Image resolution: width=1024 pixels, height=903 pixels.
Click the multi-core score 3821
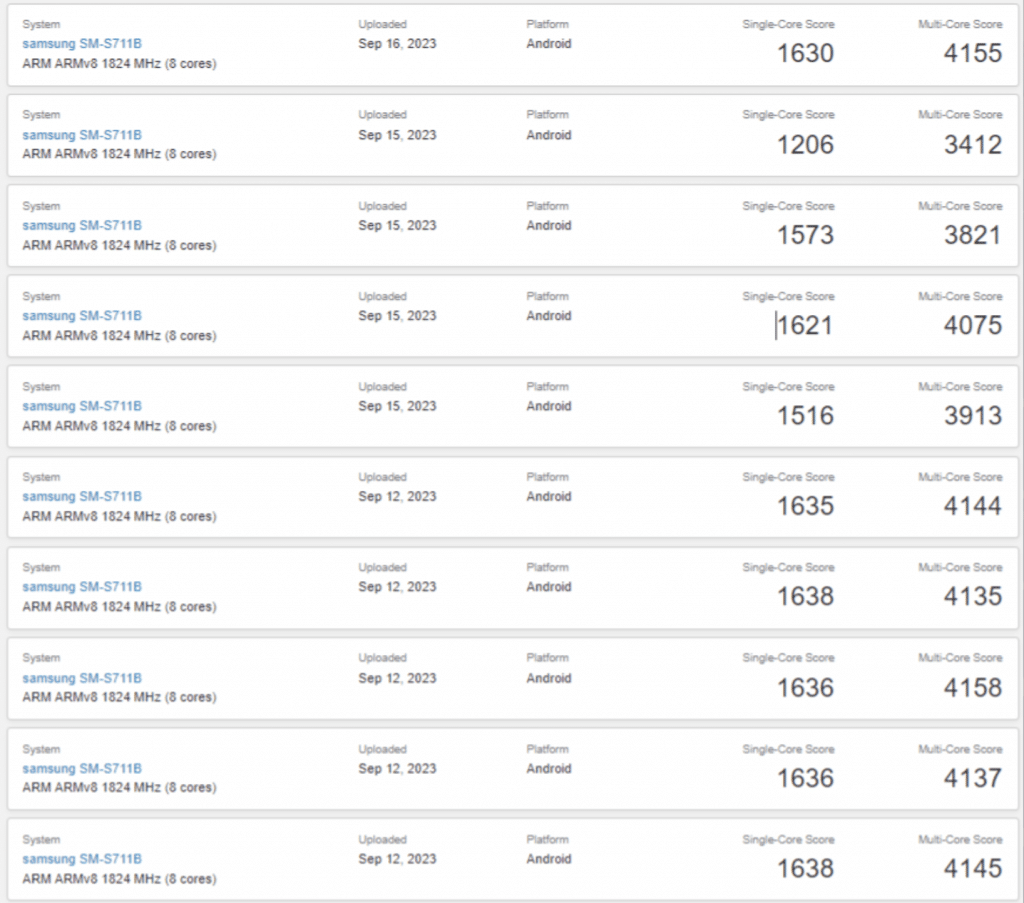pos(972,235)
